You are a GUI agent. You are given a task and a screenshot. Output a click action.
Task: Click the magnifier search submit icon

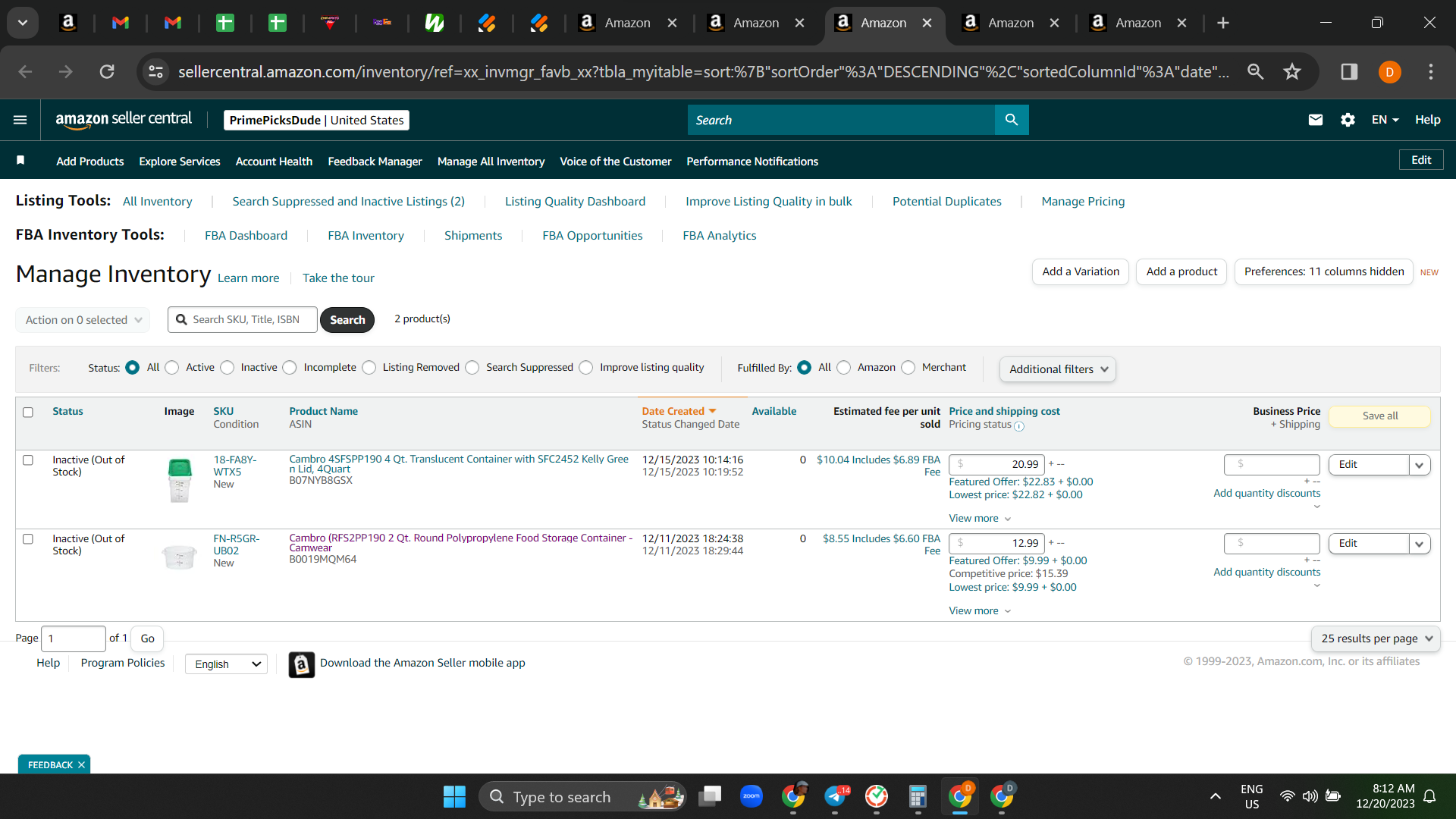1011,120
